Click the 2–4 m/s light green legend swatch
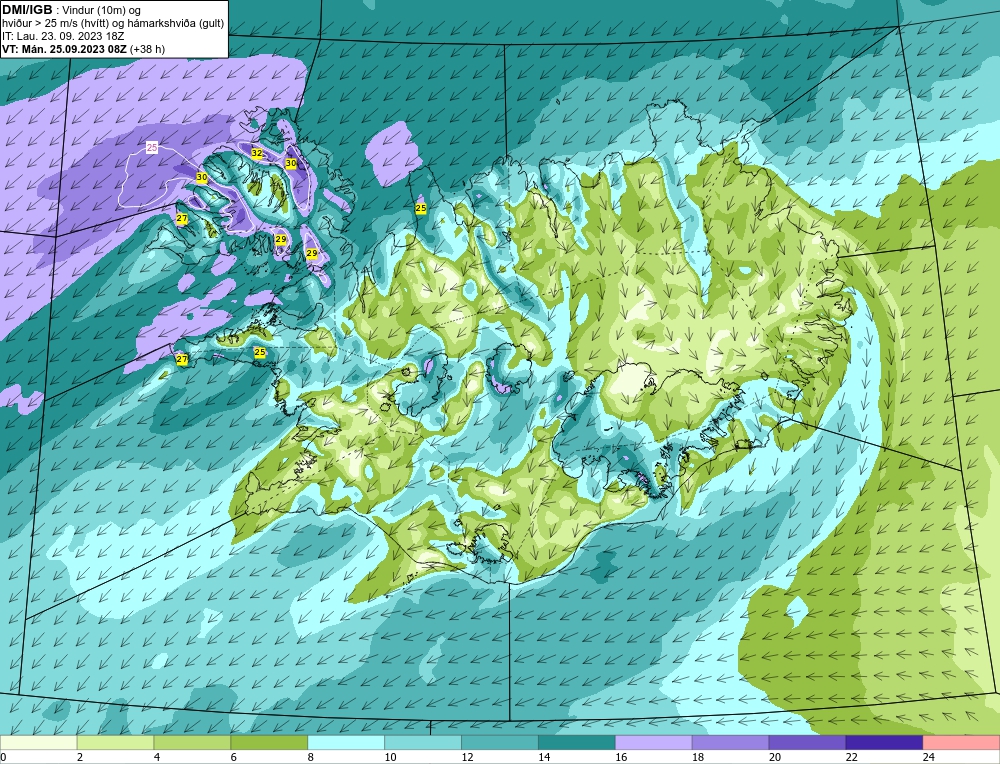This screenshot has width=1000, height=764. [115, 742]
